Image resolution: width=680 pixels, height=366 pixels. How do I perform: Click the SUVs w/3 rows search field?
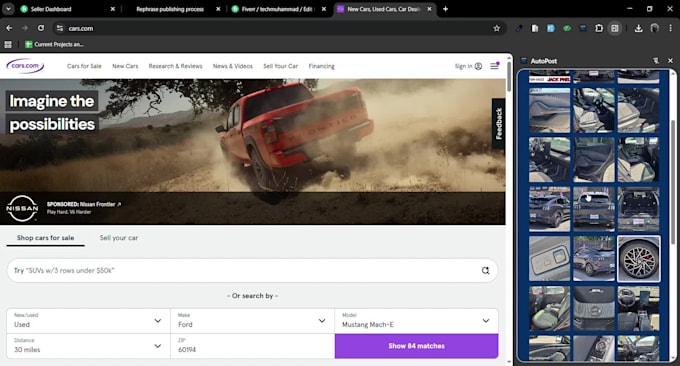(252, 271)
